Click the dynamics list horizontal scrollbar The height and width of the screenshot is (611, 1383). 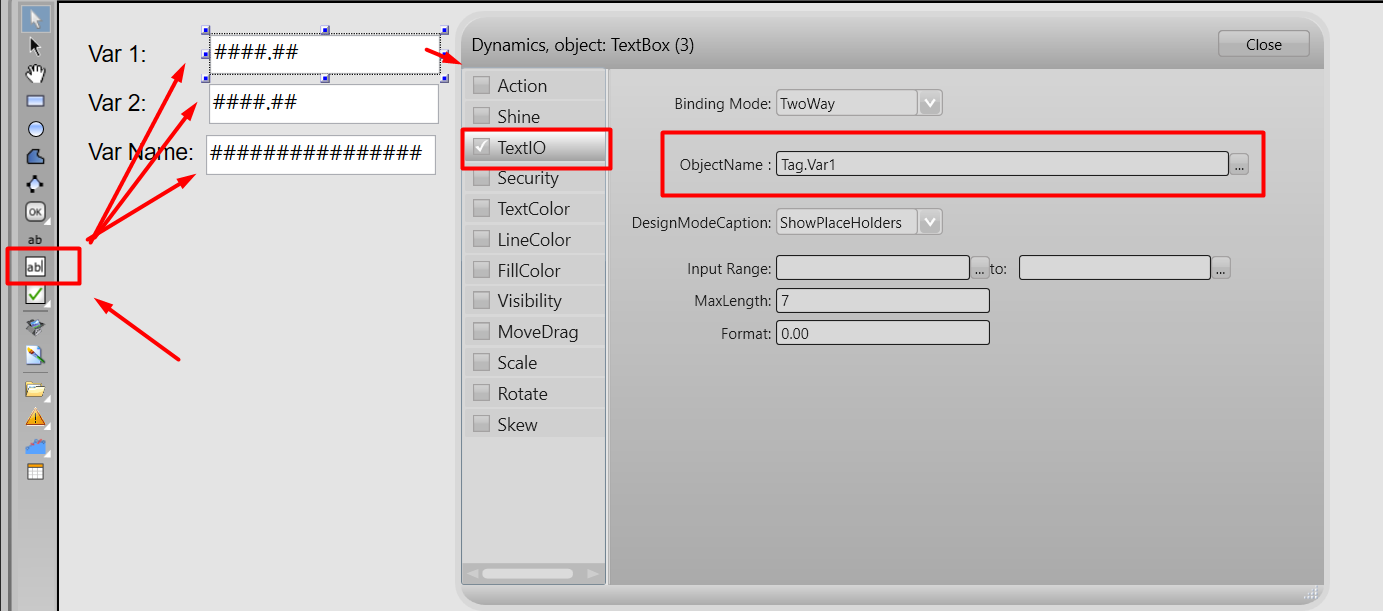coord(527,574)
